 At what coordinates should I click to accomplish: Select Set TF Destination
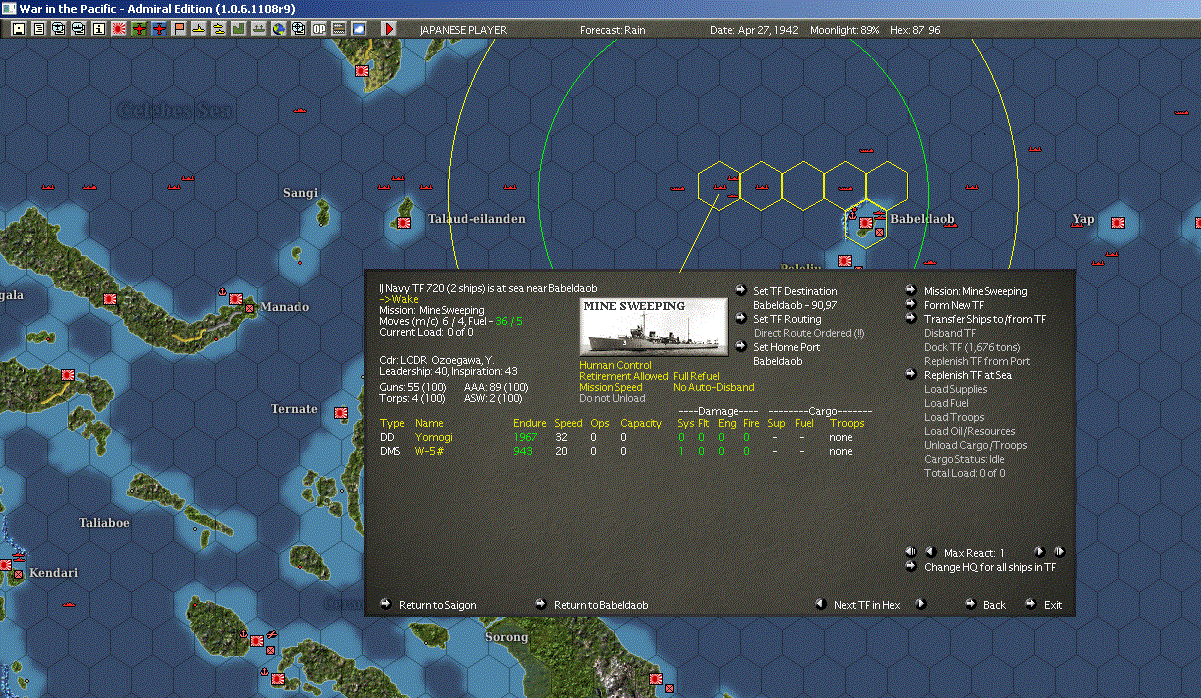[x=795, y=291]
